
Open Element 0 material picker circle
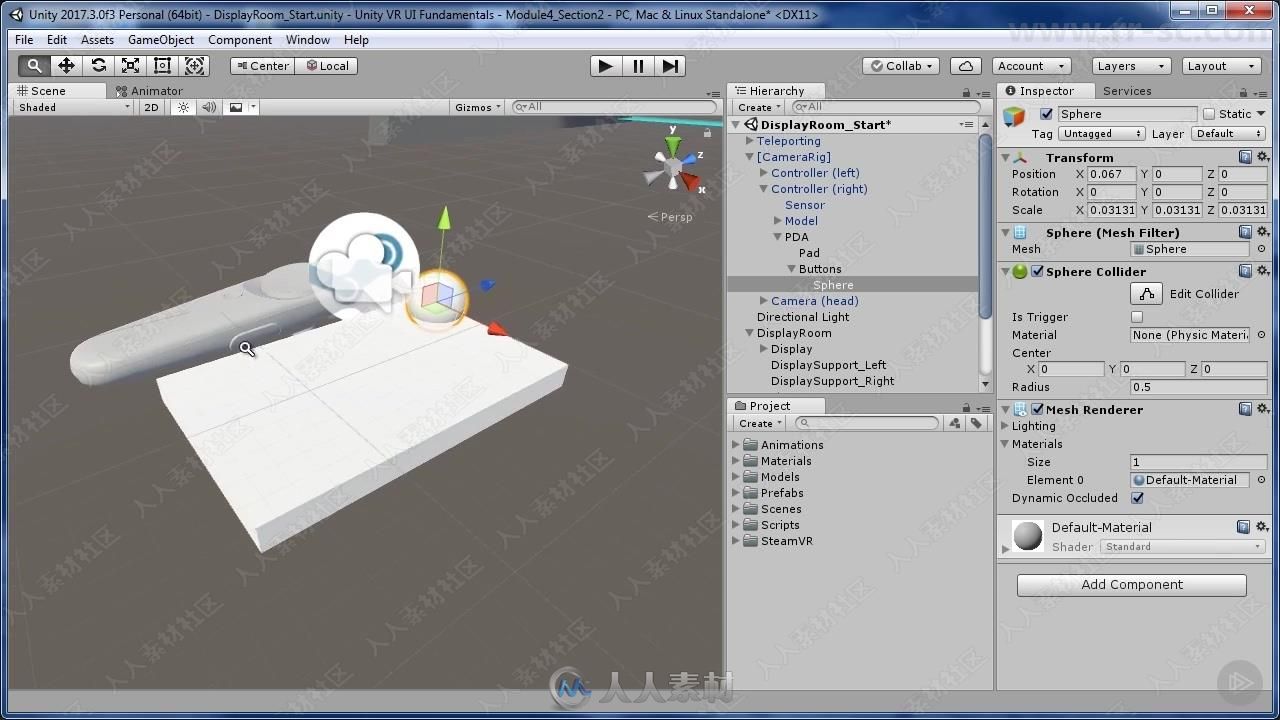coord(1261,480)
